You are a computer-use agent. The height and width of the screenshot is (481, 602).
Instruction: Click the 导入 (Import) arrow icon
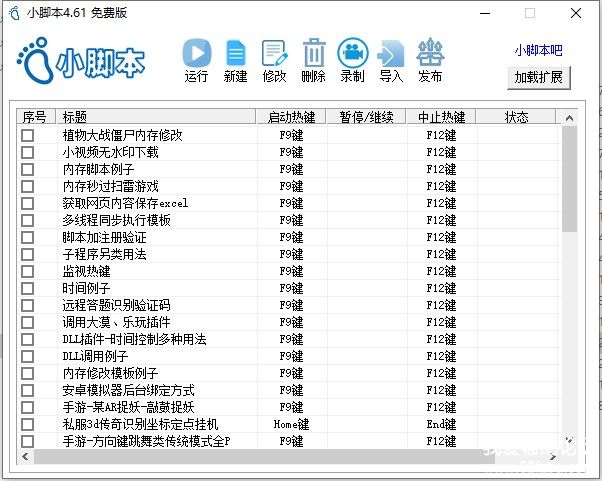point(391,53)
